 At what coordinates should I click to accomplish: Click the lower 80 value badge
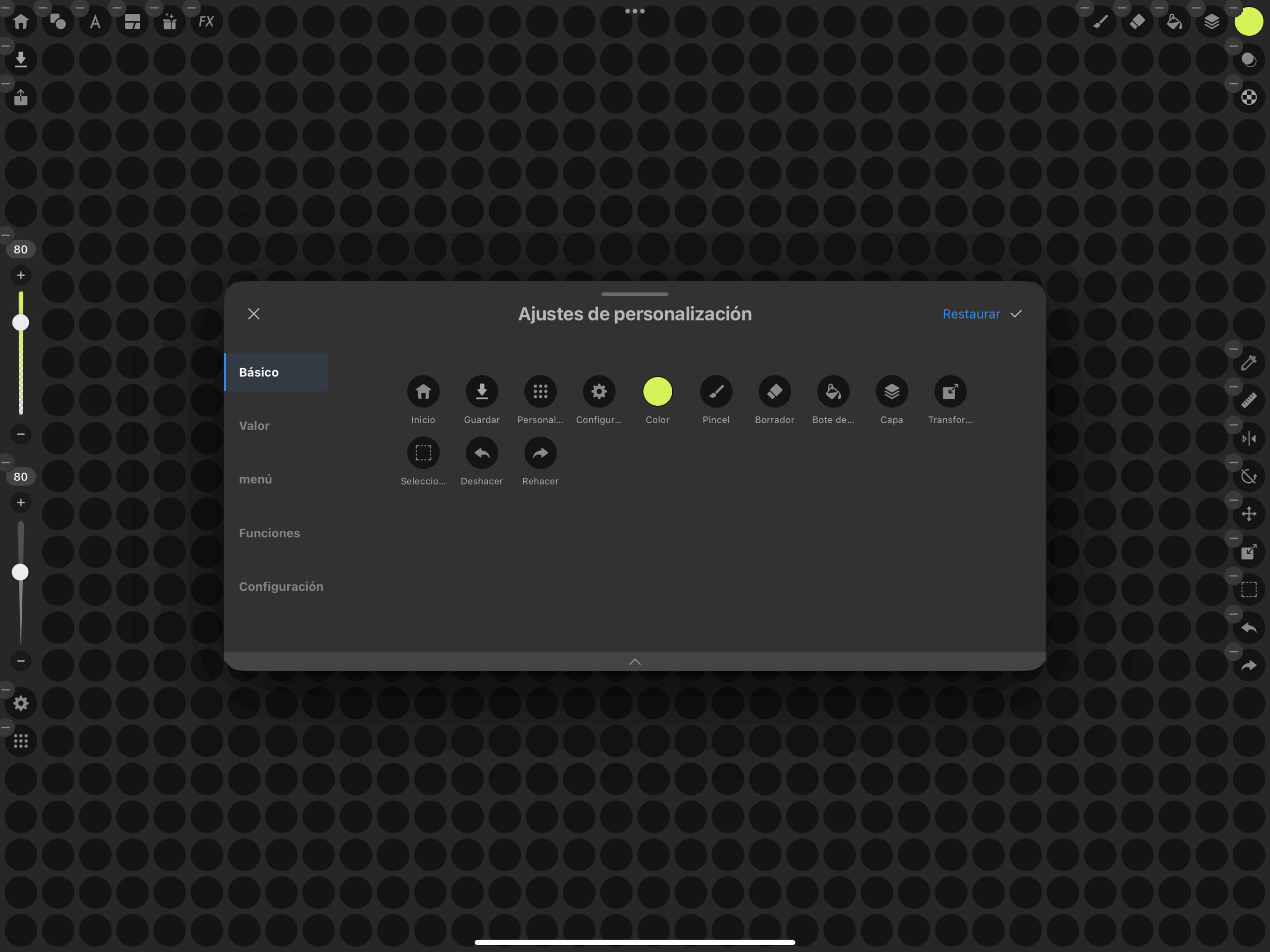21,477
